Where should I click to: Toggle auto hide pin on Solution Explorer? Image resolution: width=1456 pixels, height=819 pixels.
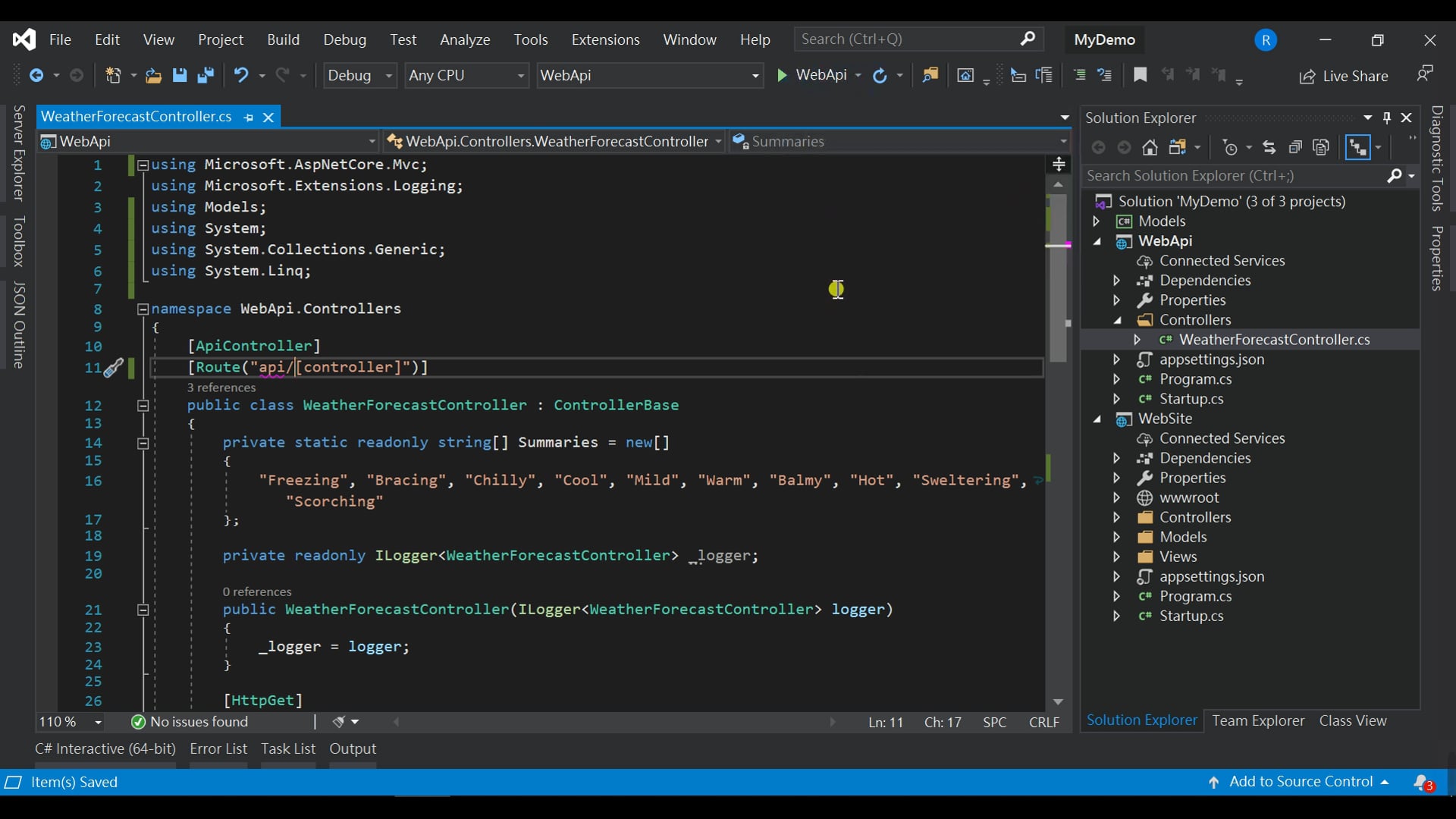(1387, 118)
